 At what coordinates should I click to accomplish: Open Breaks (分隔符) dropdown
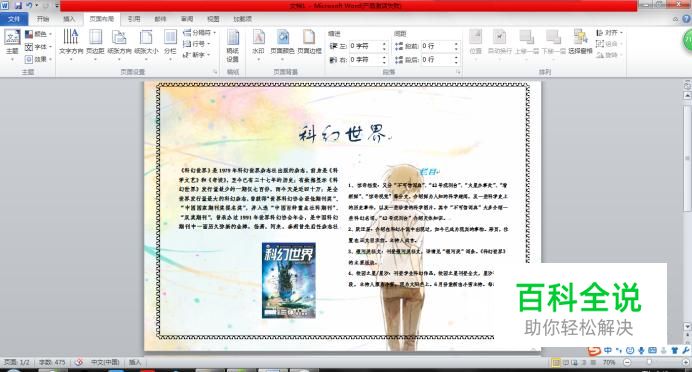tap(199, 33)
